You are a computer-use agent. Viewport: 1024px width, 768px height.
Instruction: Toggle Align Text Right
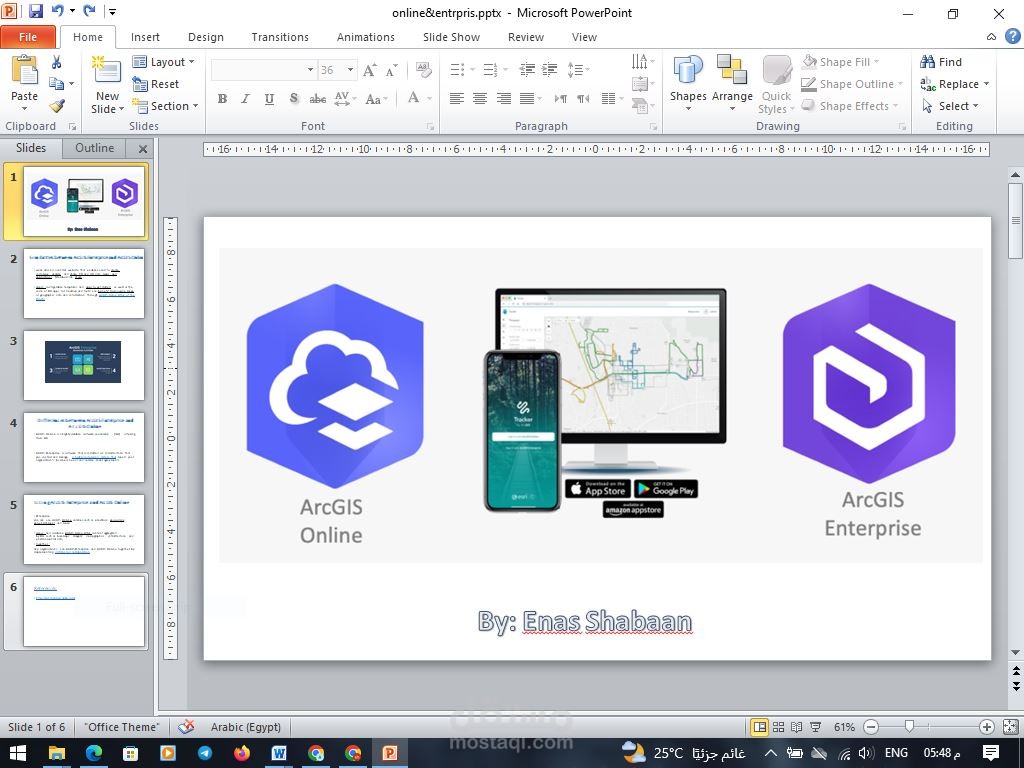click(x=504, y=99)
